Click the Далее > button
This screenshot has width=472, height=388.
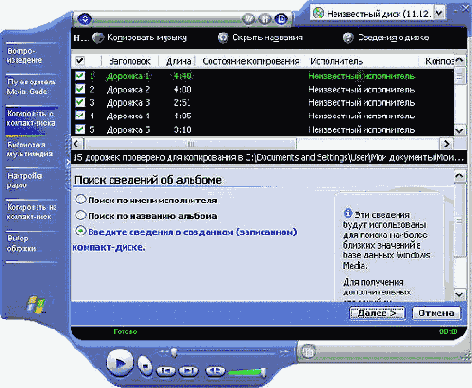(x=377, y=313)
